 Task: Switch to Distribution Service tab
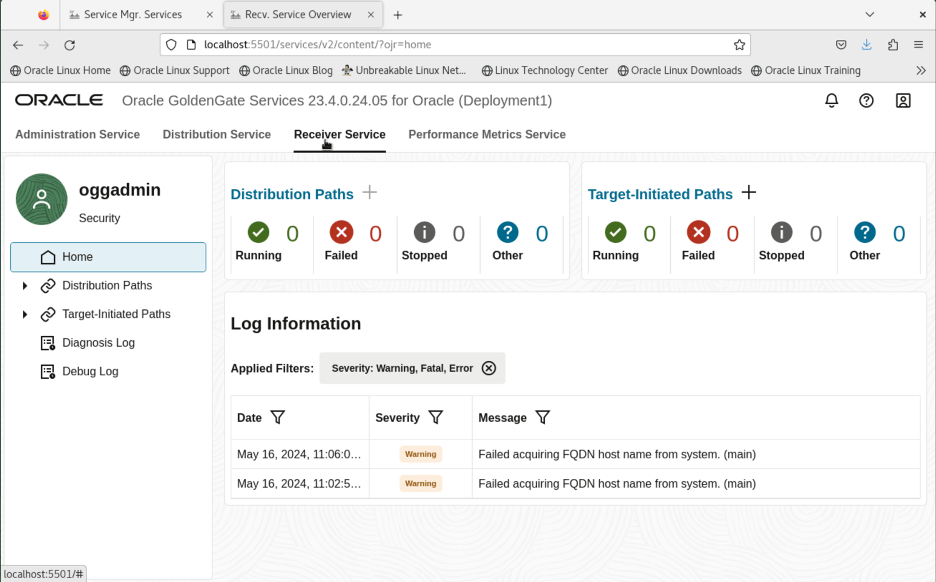pyautogui.click(x=217, y=134)
